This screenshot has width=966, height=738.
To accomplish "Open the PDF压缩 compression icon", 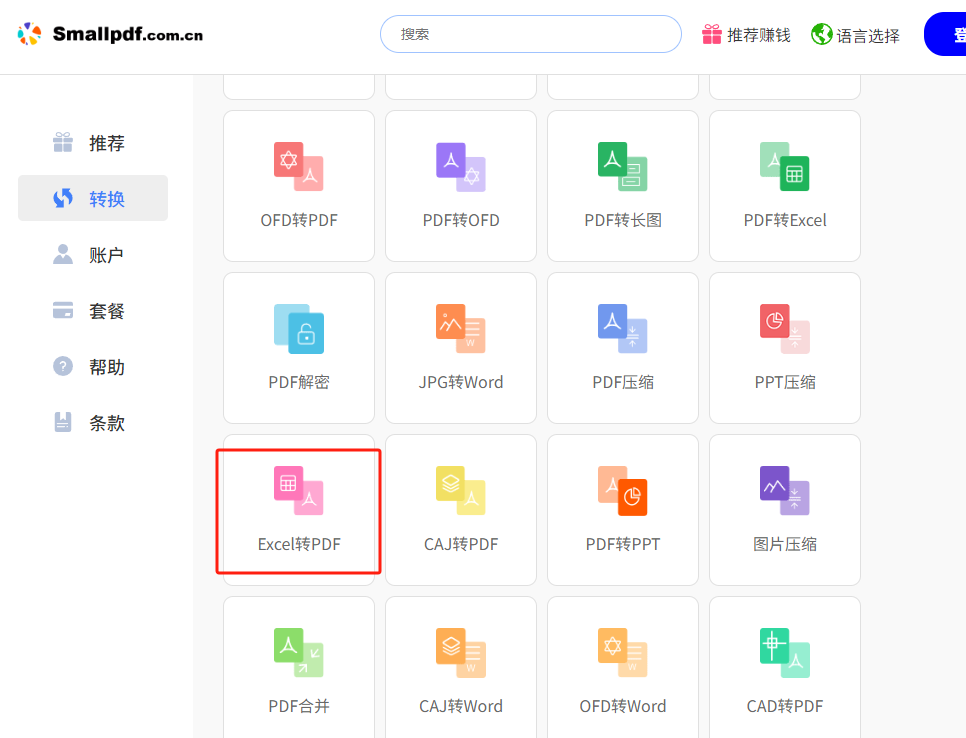I will click(x=623, y=328).
